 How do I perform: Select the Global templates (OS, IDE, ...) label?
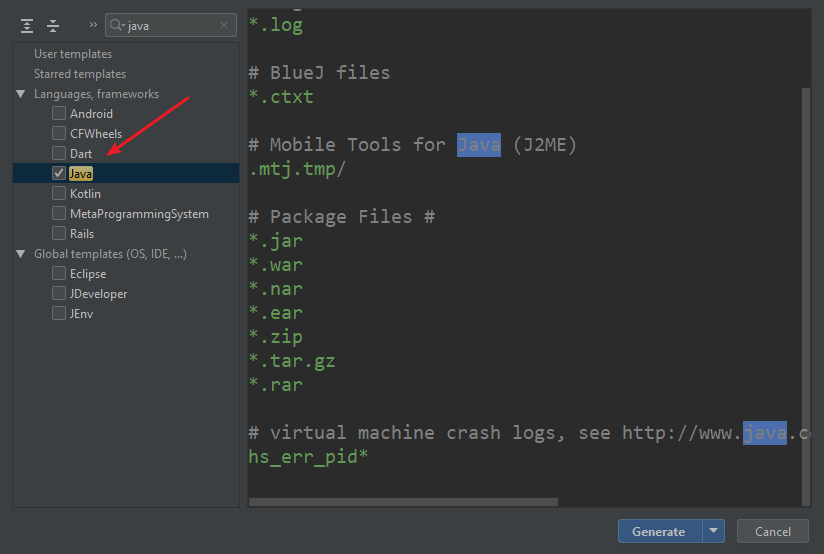pos(110,254)
